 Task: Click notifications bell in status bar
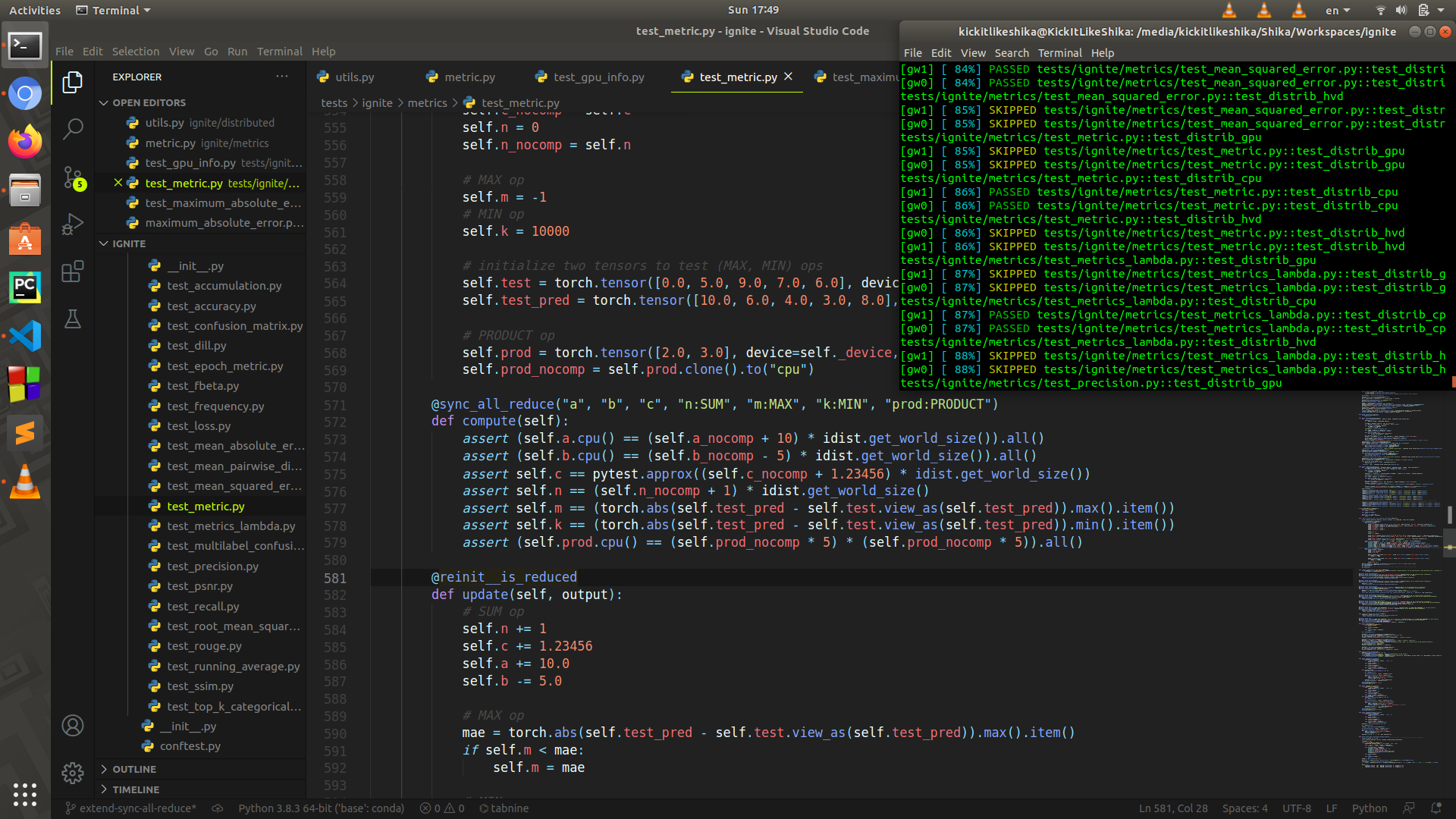pos(1436,808)
